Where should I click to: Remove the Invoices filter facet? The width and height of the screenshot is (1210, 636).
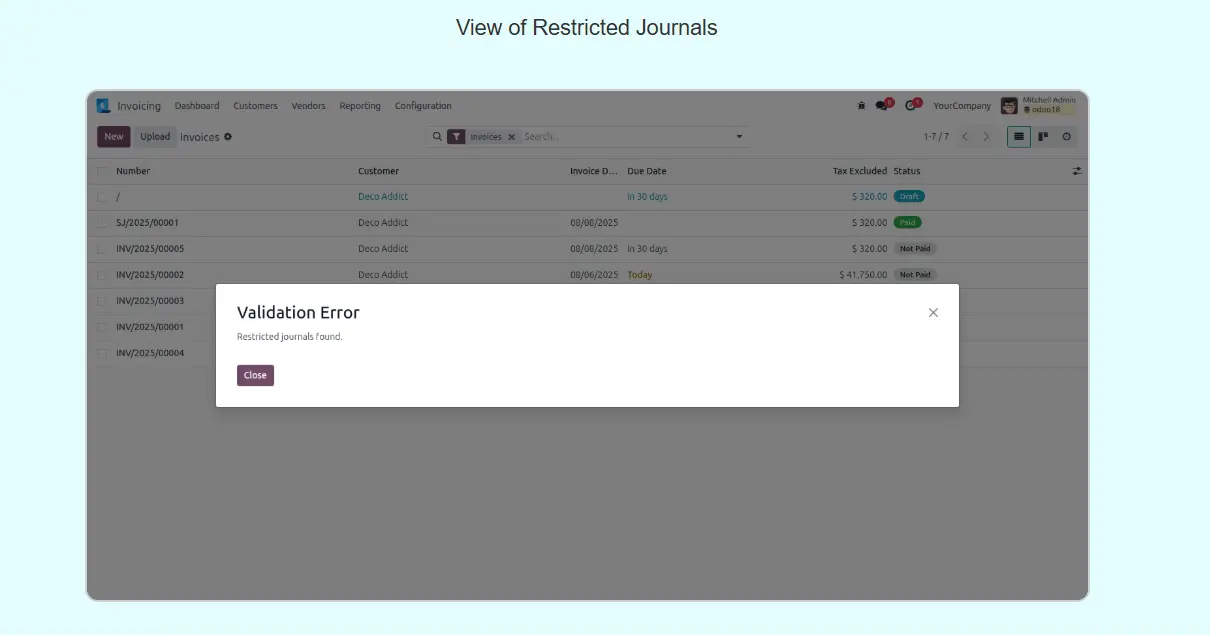tap(511, 137)
